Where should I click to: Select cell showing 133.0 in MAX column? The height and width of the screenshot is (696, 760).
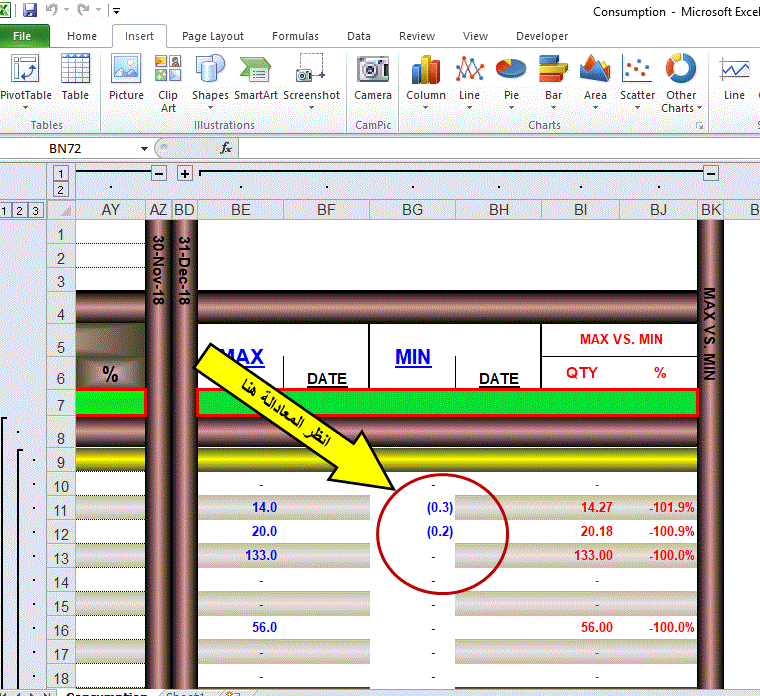click(240, 555)
